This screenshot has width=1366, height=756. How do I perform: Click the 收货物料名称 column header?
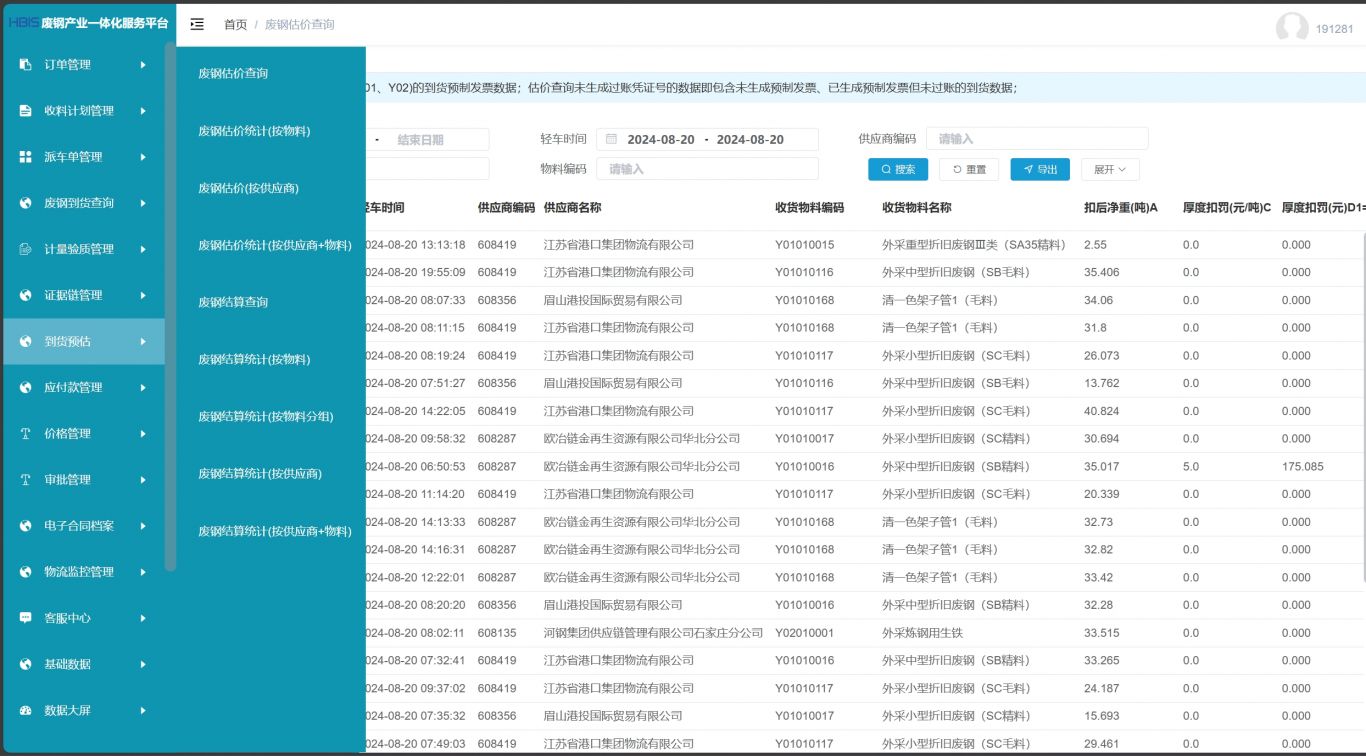(x=916, y=208)
